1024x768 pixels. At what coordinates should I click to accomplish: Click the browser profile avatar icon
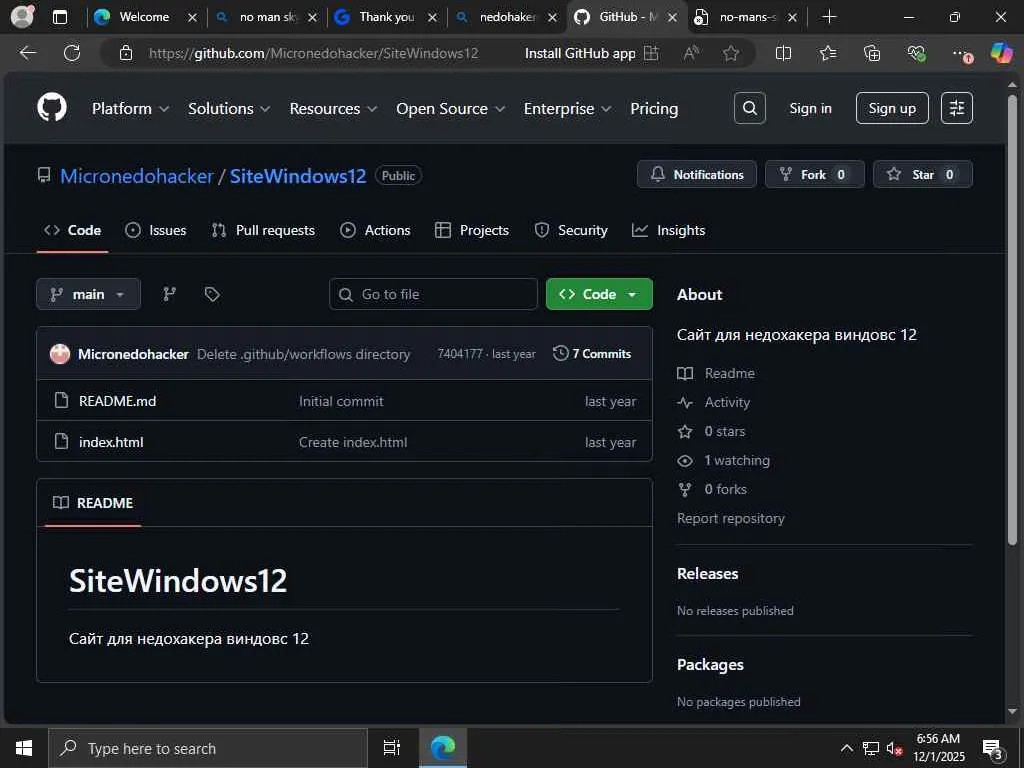[x=22, y=17]
